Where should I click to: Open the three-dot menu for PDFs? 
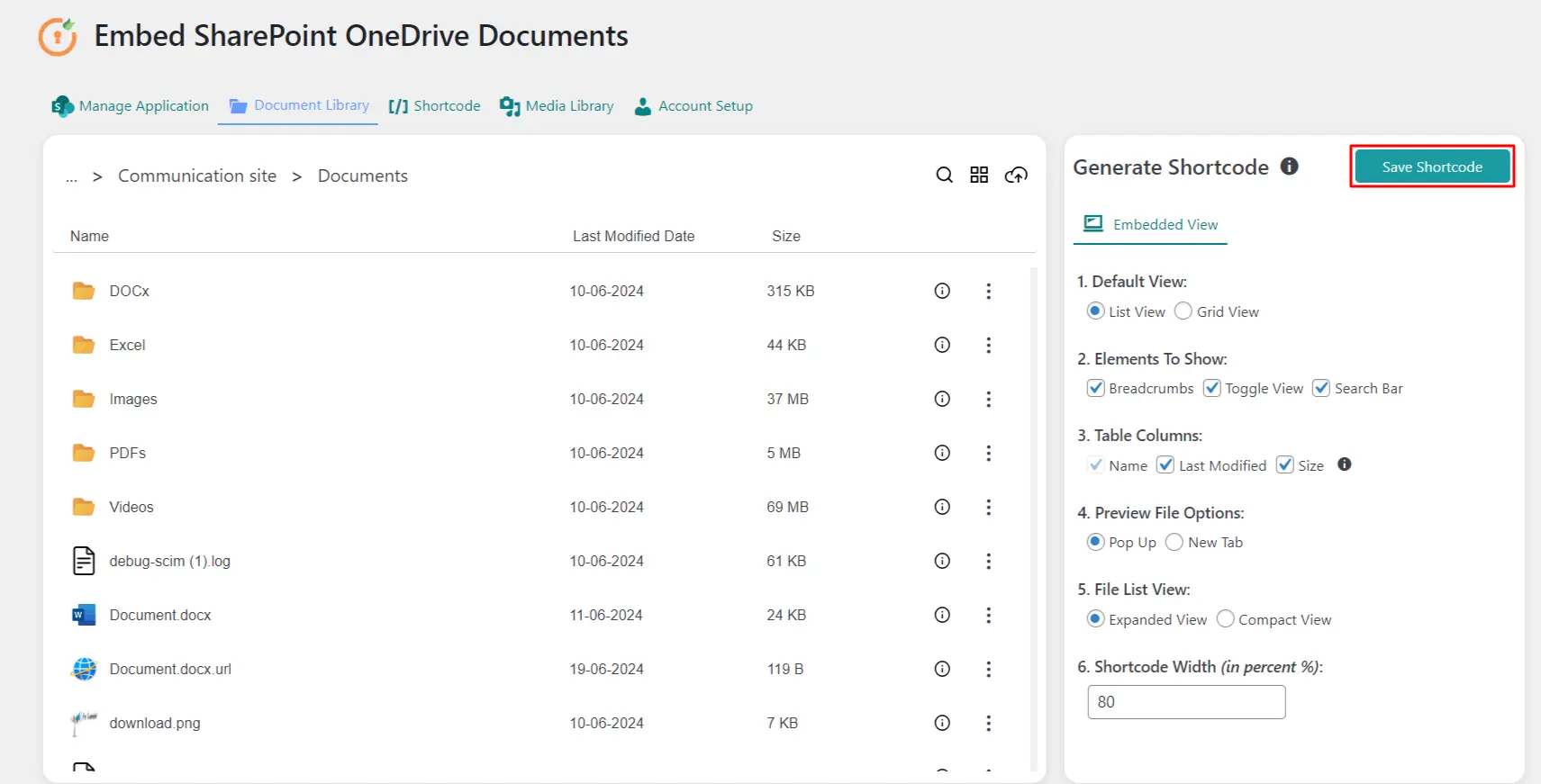click(x=988, y=453)
